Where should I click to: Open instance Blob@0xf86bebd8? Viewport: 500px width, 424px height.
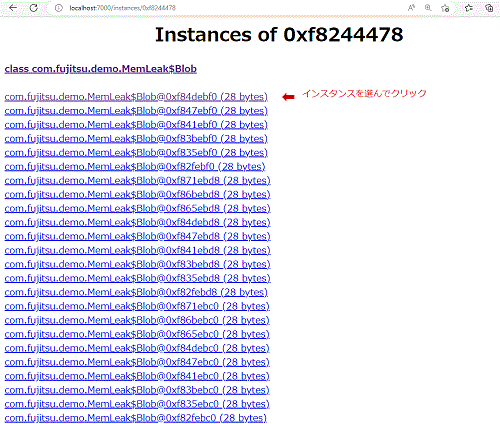pos(137,195)
